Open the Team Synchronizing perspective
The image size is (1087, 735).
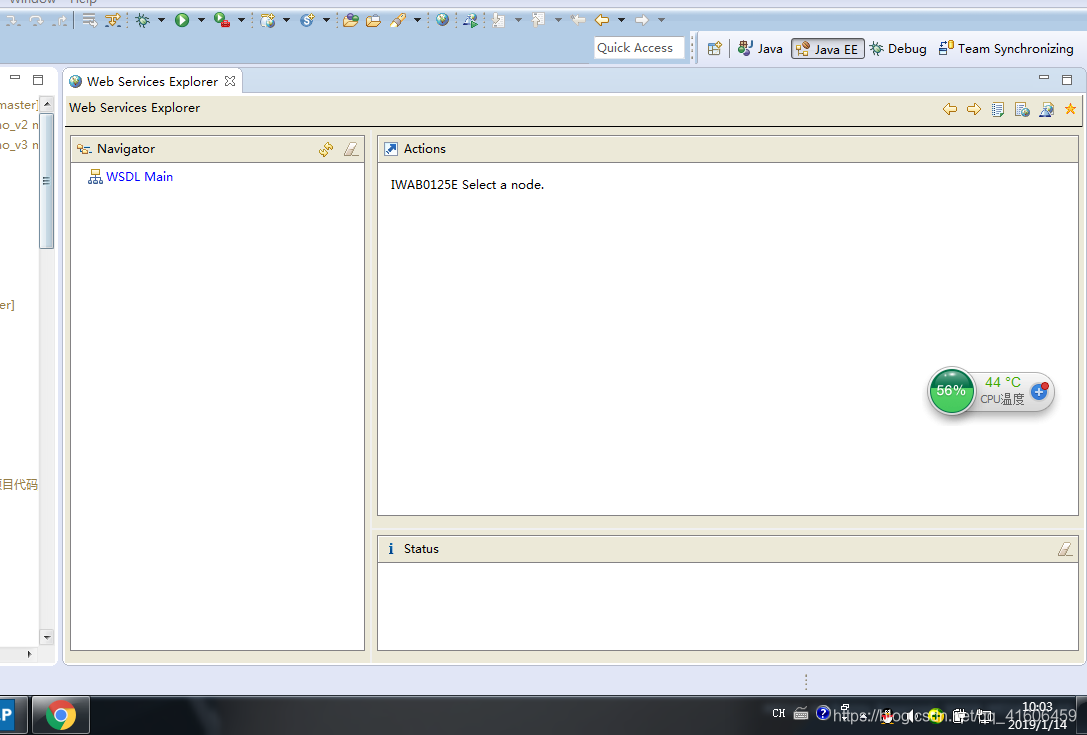(1006, 49)
